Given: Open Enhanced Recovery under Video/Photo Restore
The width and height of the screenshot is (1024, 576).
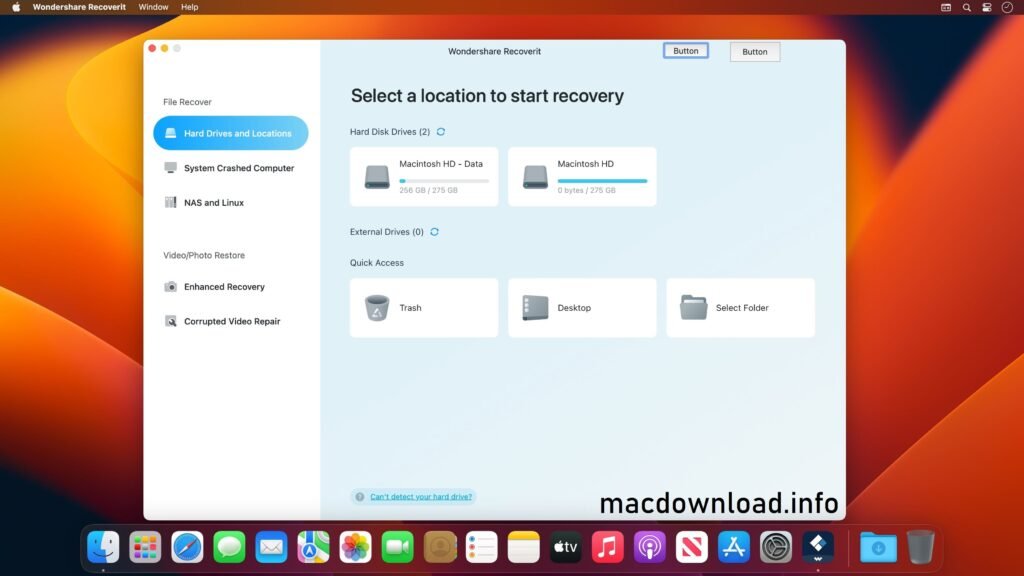Looking at the screenshot, I should [222, 286].
